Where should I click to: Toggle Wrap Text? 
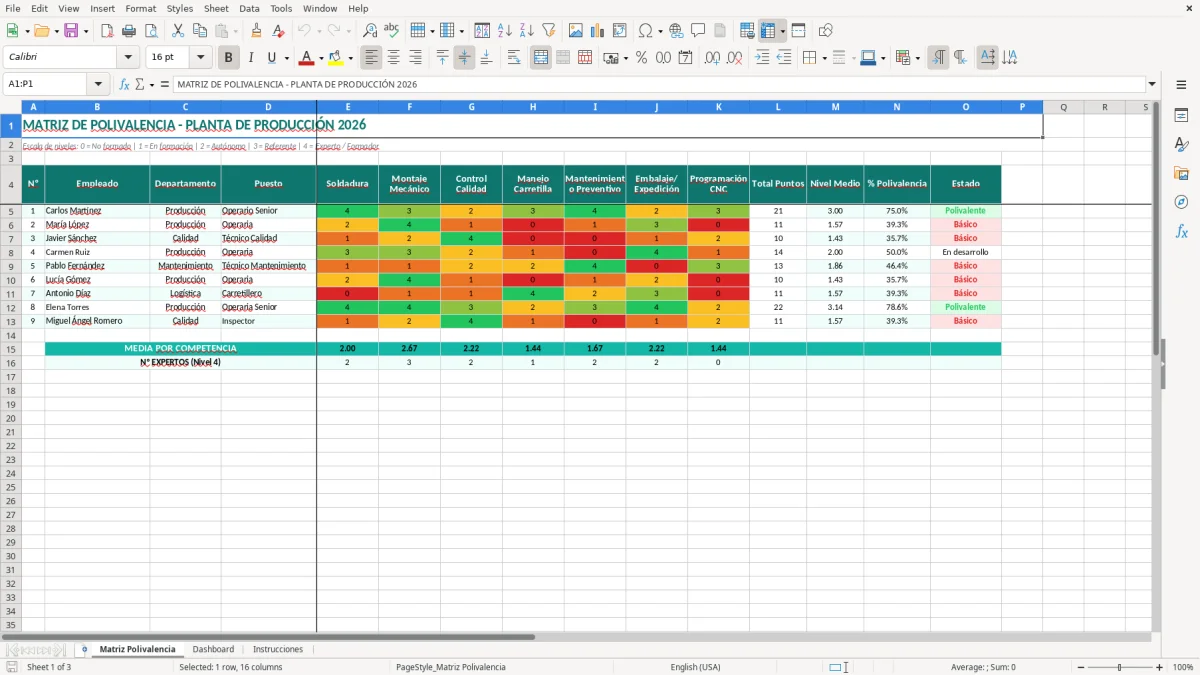514,57
